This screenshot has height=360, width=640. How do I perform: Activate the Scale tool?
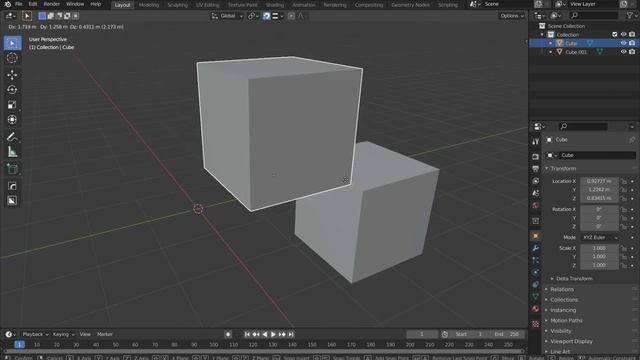tap(12, 105)
